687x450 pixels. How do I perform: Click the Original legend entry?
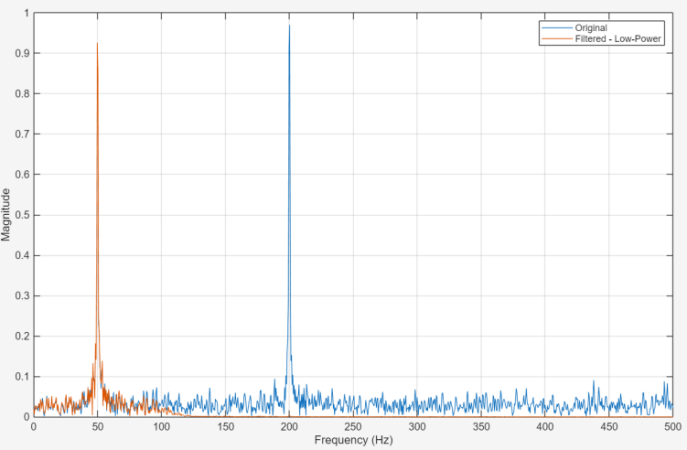click(x=591, y=27)
